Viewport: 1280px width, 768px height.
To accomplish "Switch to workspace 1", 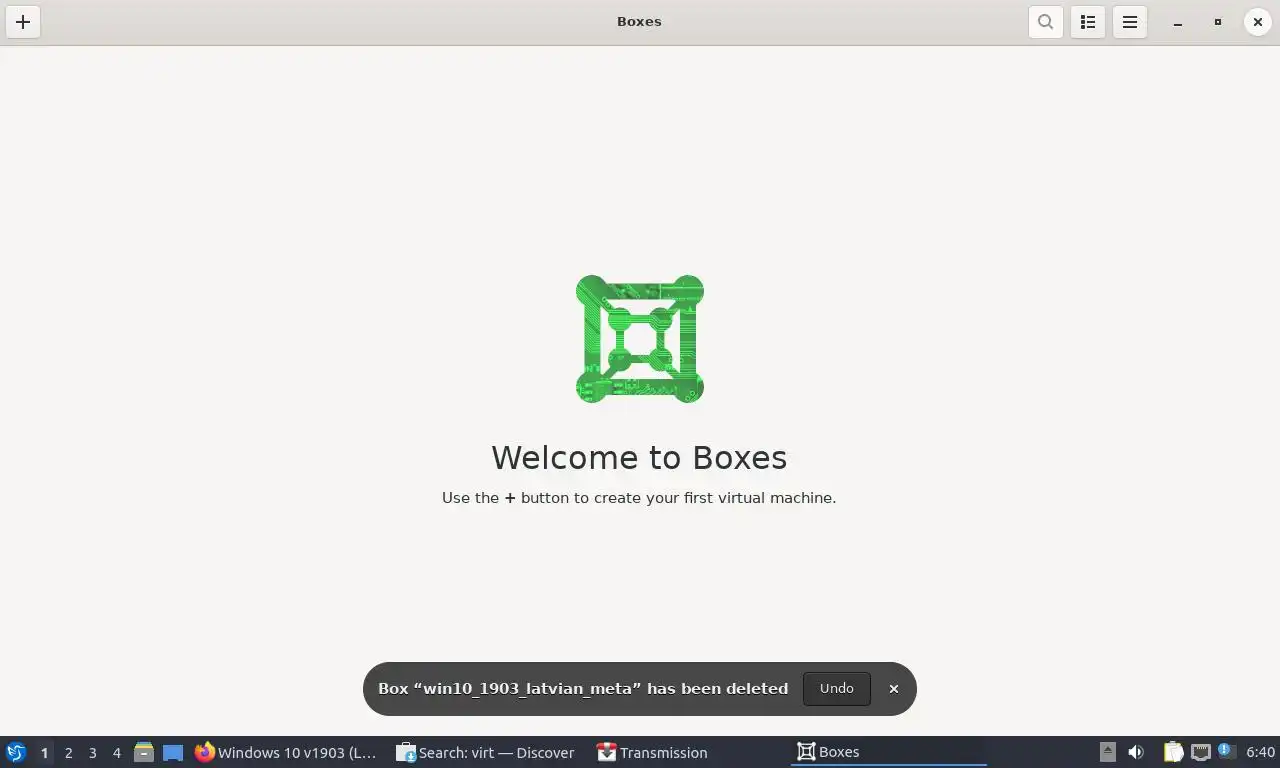I will (44, 753).
